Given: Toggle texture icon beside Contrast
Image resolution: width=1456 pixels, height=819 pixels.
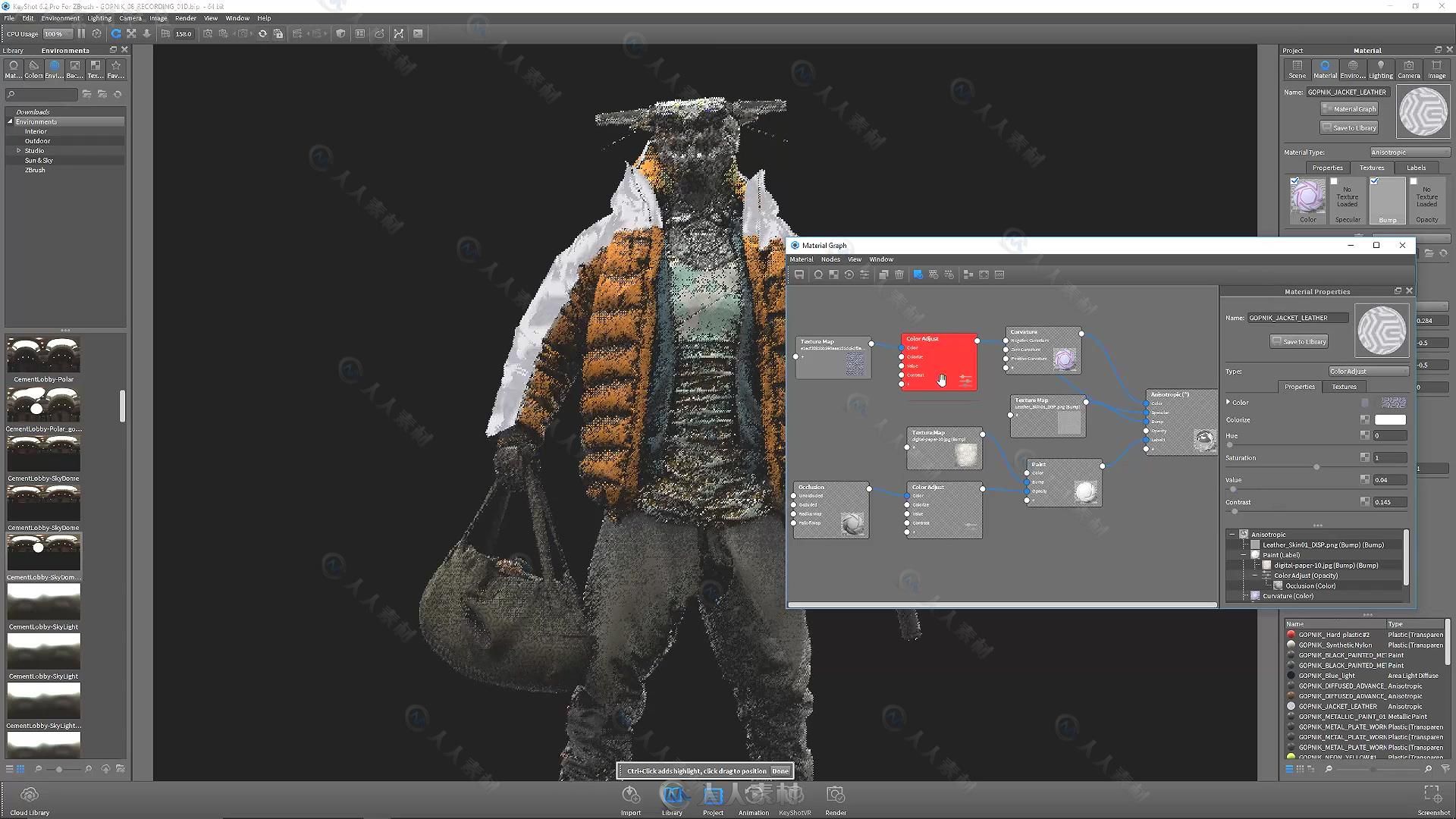Looking at the screenshot, I should coord(1365,501).
